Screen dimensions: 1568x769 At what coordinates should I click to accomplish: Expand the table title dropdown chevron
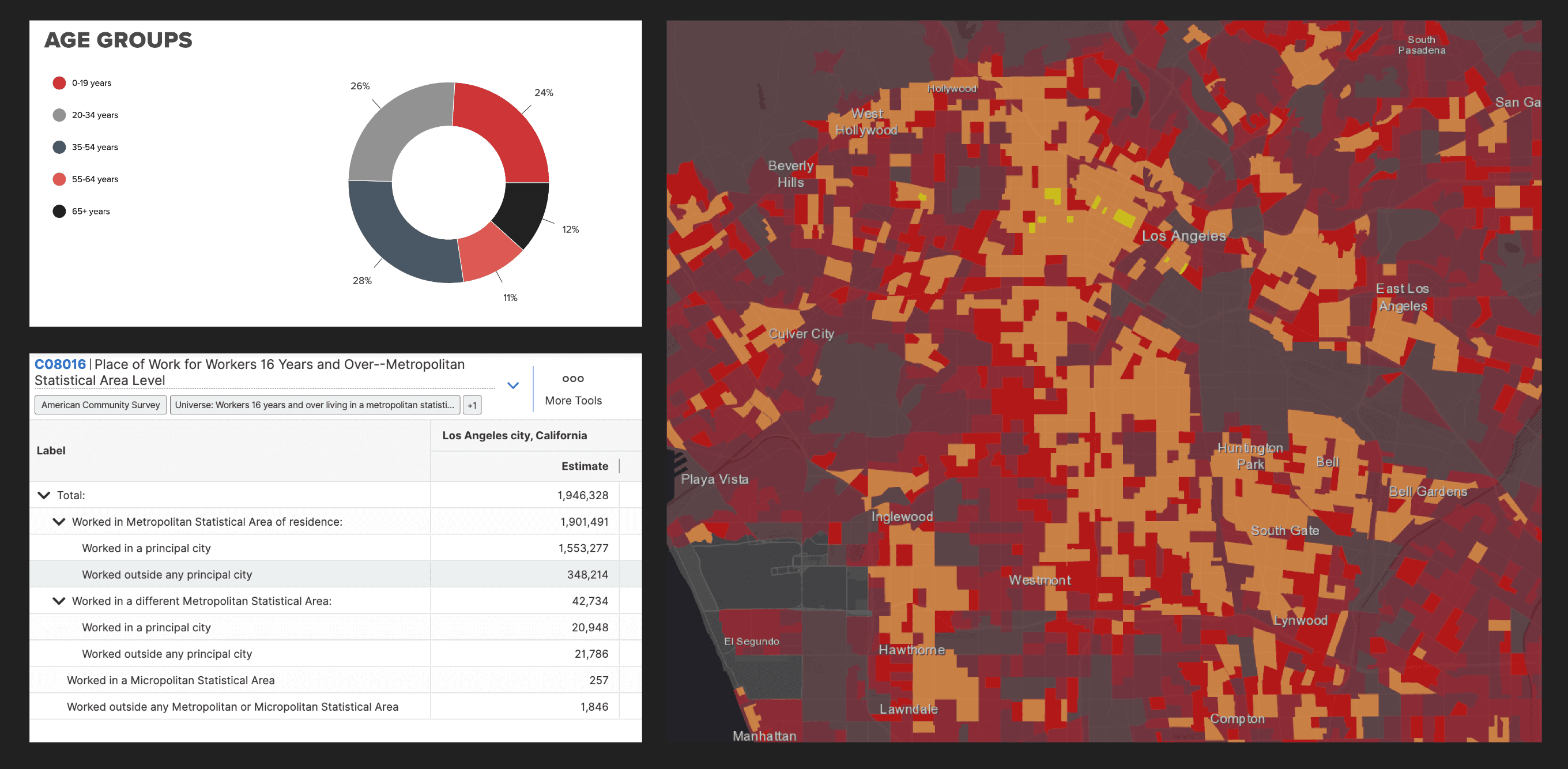(x=513, y=386)
